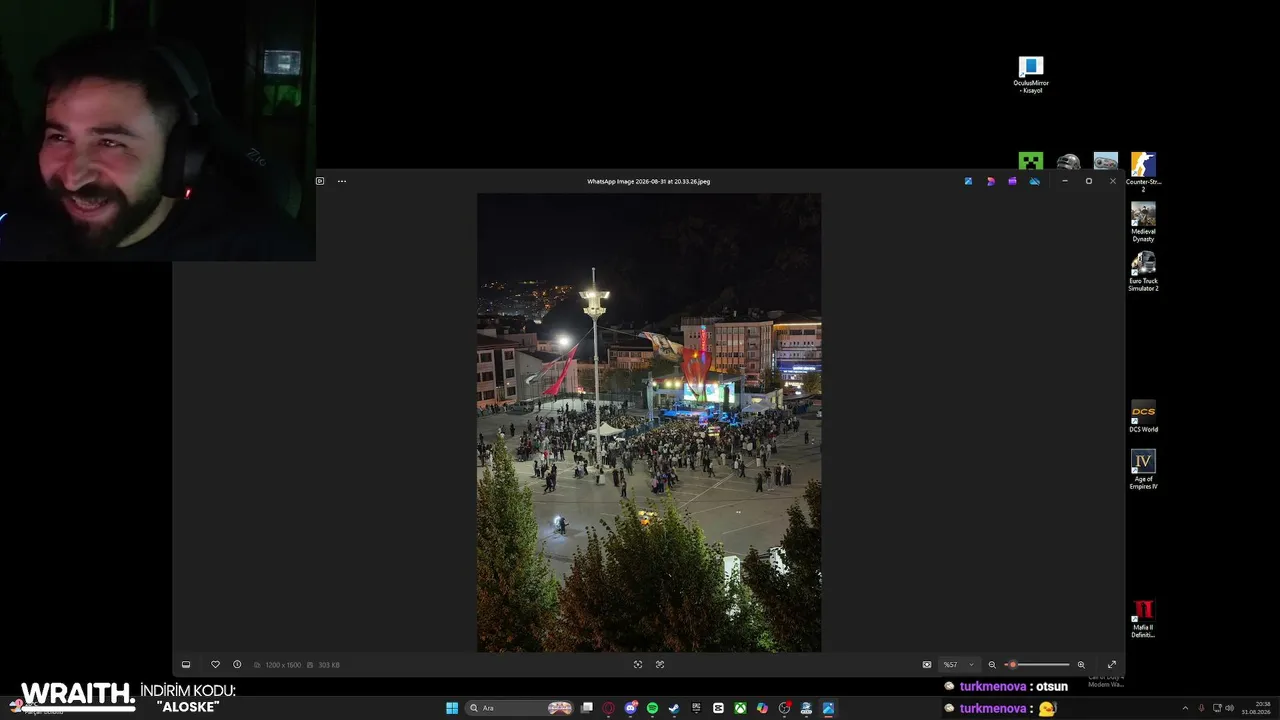Click the "1200 x 1600" image dimensions text
Viewport: 1280px width, 720px height.
click(282, 665)
